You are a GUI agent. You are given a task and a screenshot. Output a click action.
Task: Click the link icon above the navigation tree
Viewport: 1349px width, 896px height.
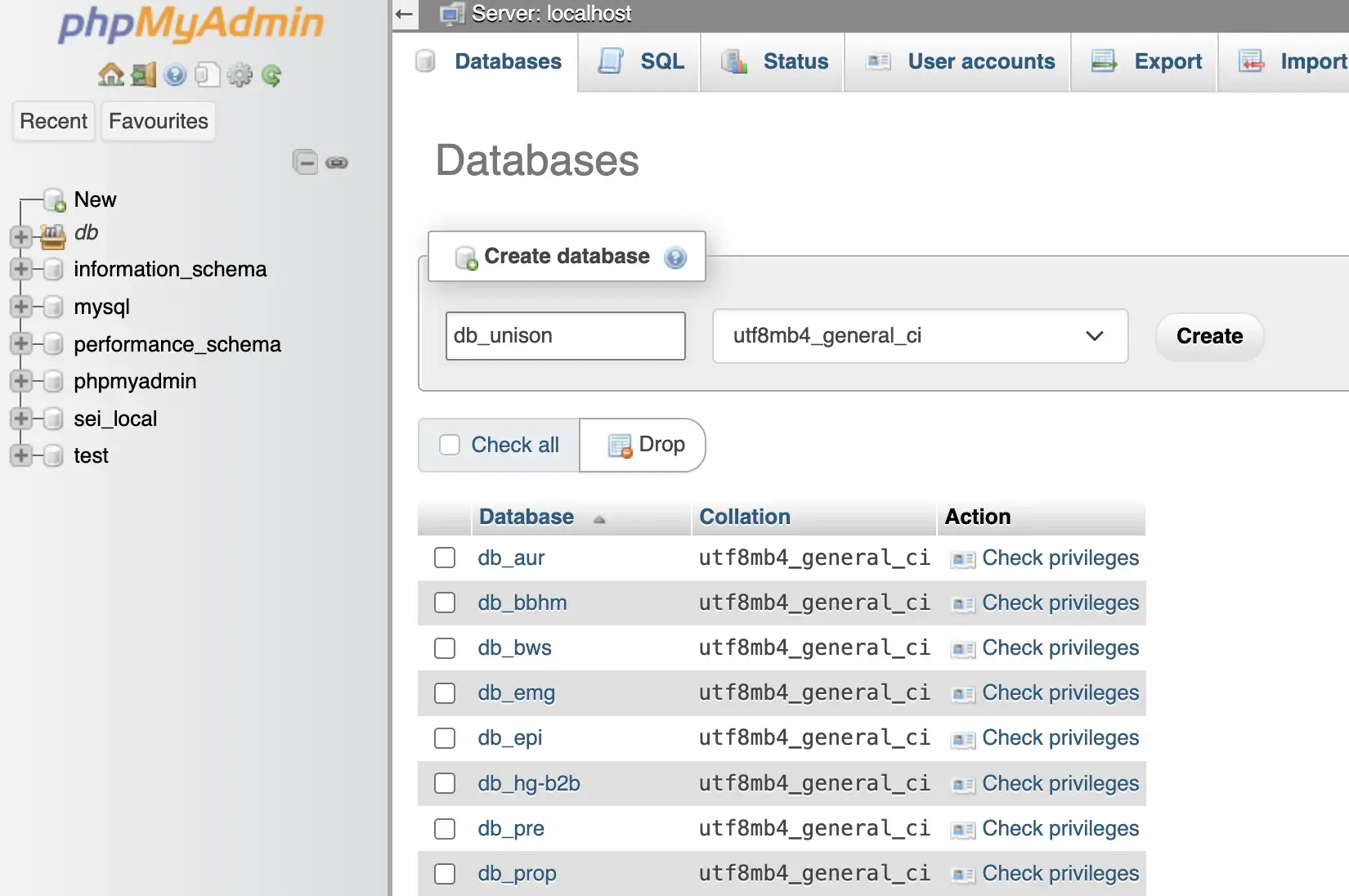[338, 162]
